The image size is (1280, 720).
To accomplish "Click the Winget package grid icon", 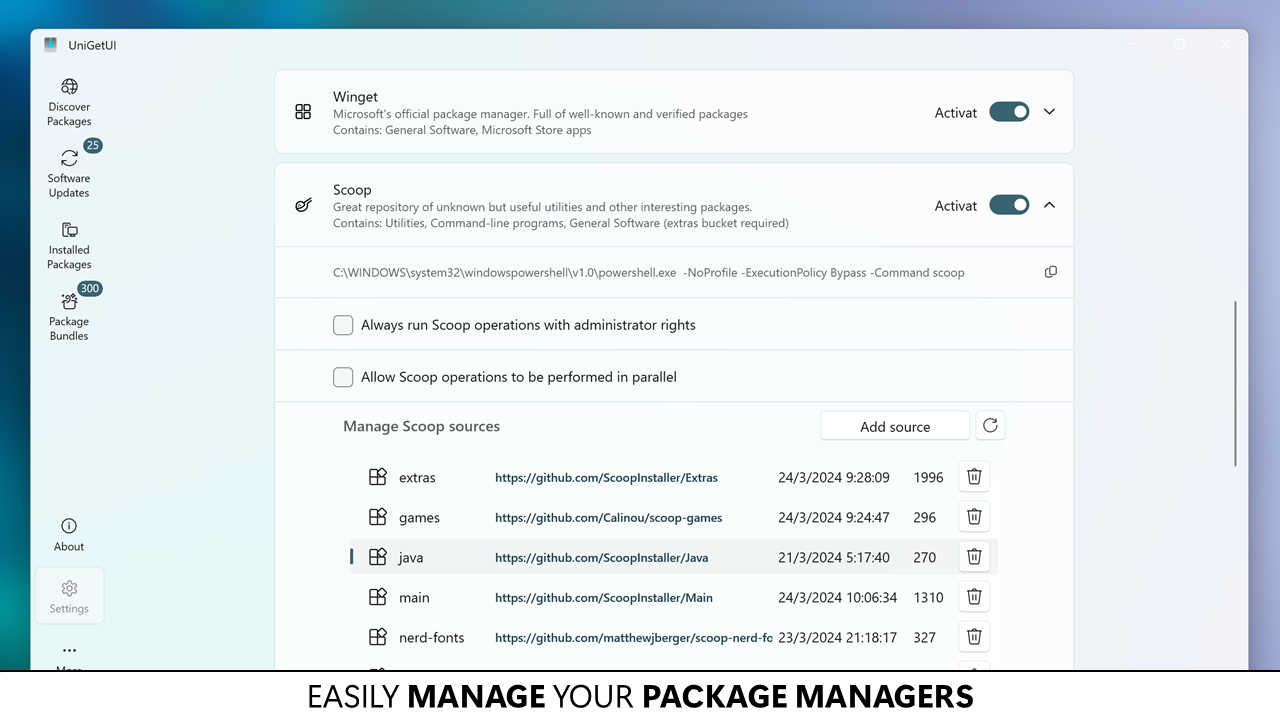I will point(303,112).
